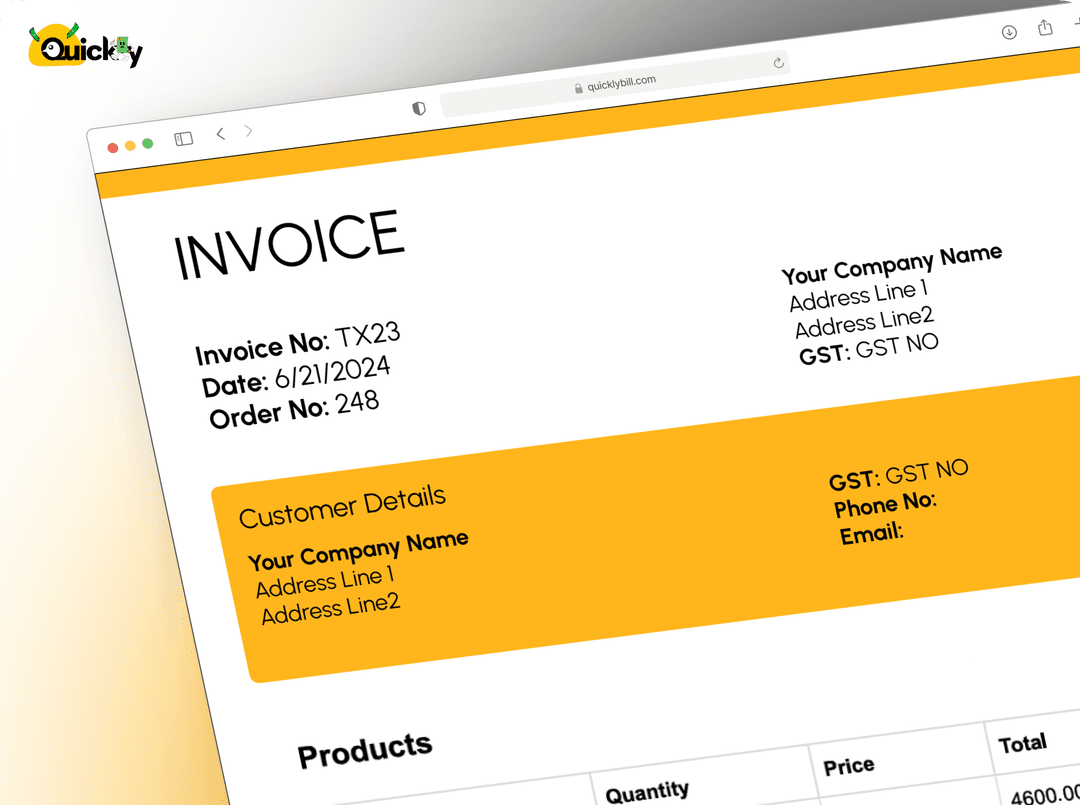Click GST NO in the customer panel
Viewport: 1080px width, 805px height.
point(927,472)
